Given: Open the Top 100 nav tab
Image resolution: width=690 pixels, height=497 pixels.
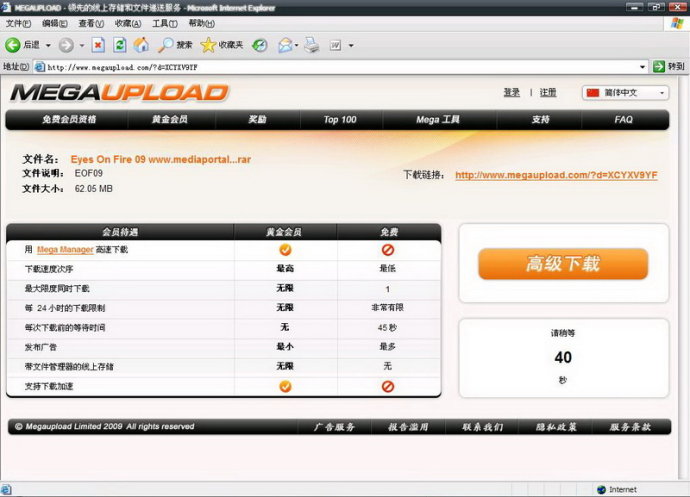Looking at the screenshot, I should [340, 119].
